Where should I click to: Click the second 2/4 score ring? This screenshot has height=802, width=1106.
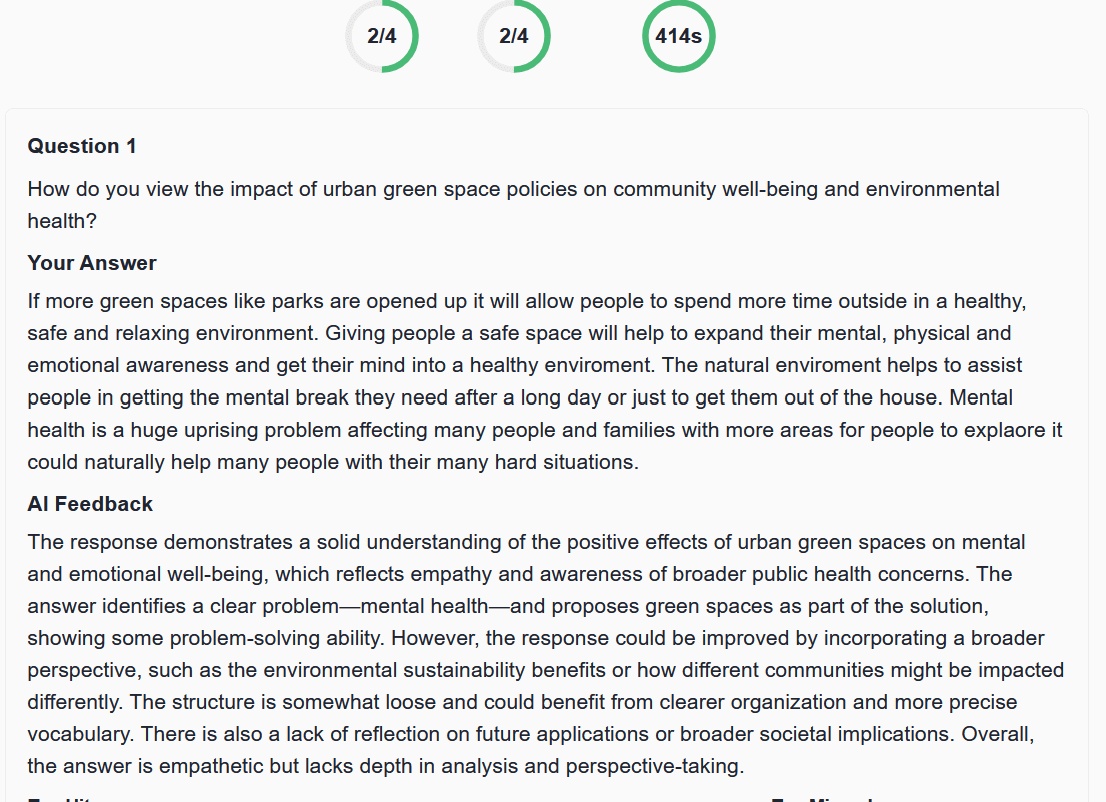point(514,36)
